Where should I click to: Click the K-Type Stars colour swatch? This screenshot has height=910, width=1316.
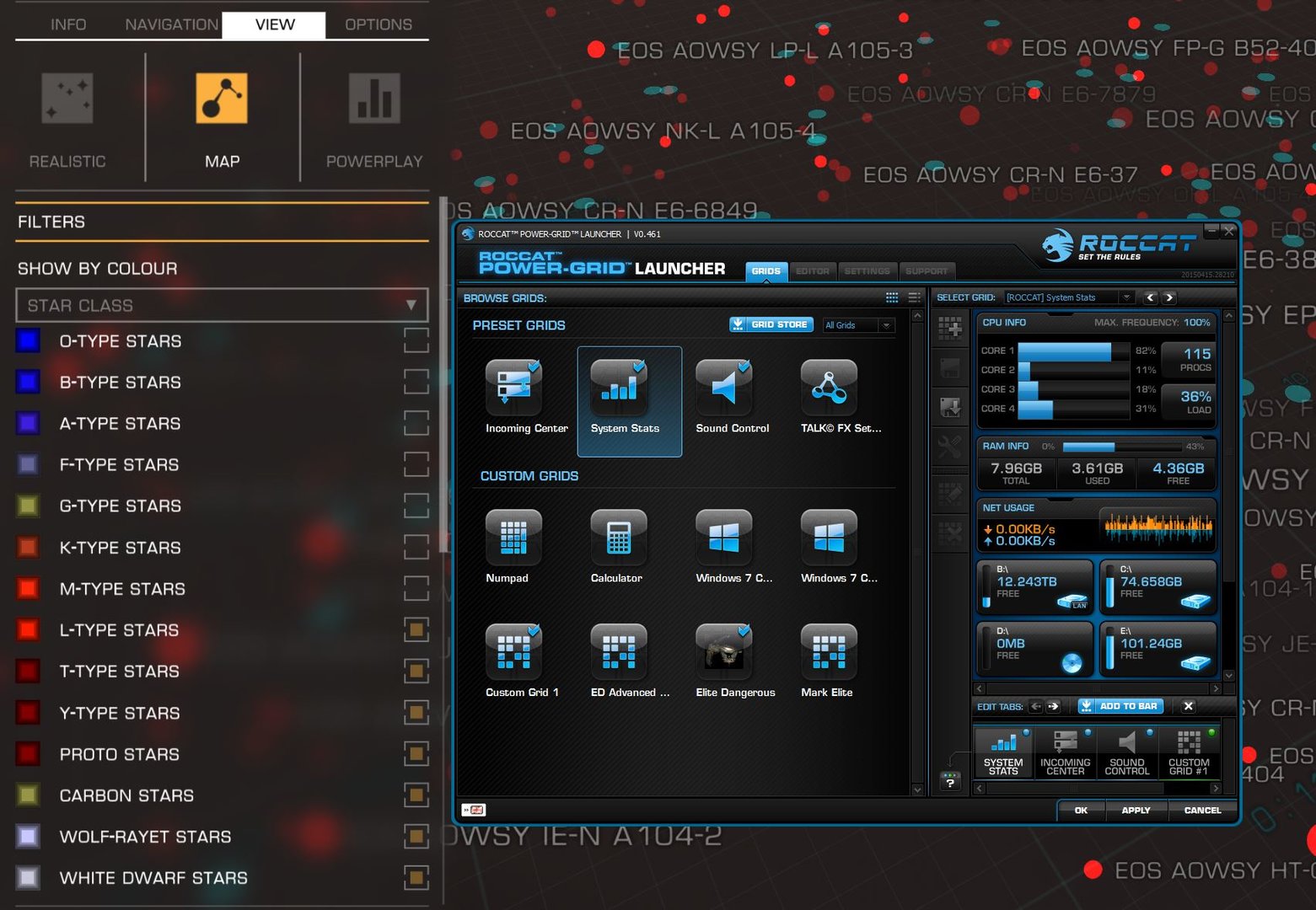coord(28,547)
